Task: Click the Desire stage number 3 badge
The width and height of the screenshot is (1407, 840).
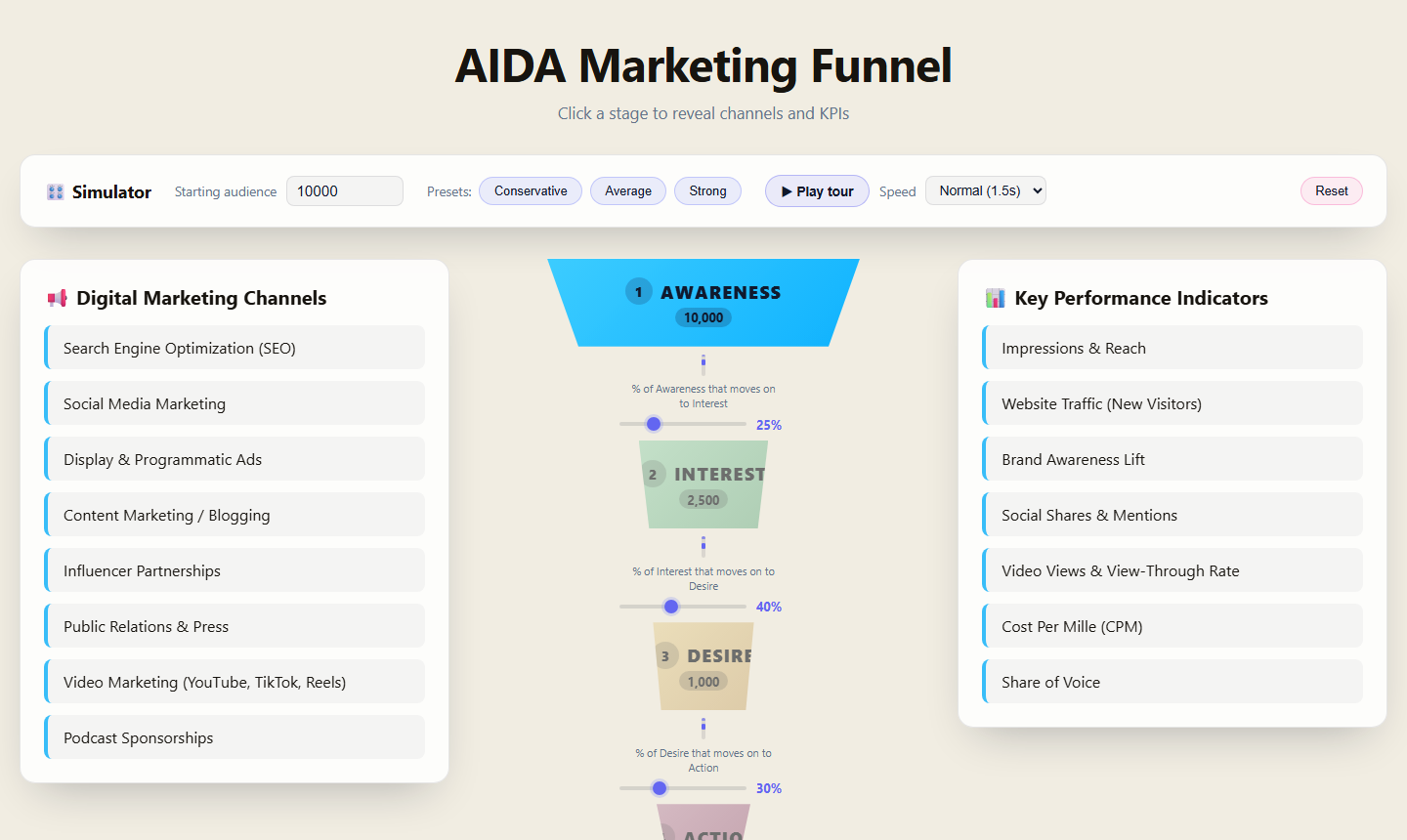Action: [665, 655]
